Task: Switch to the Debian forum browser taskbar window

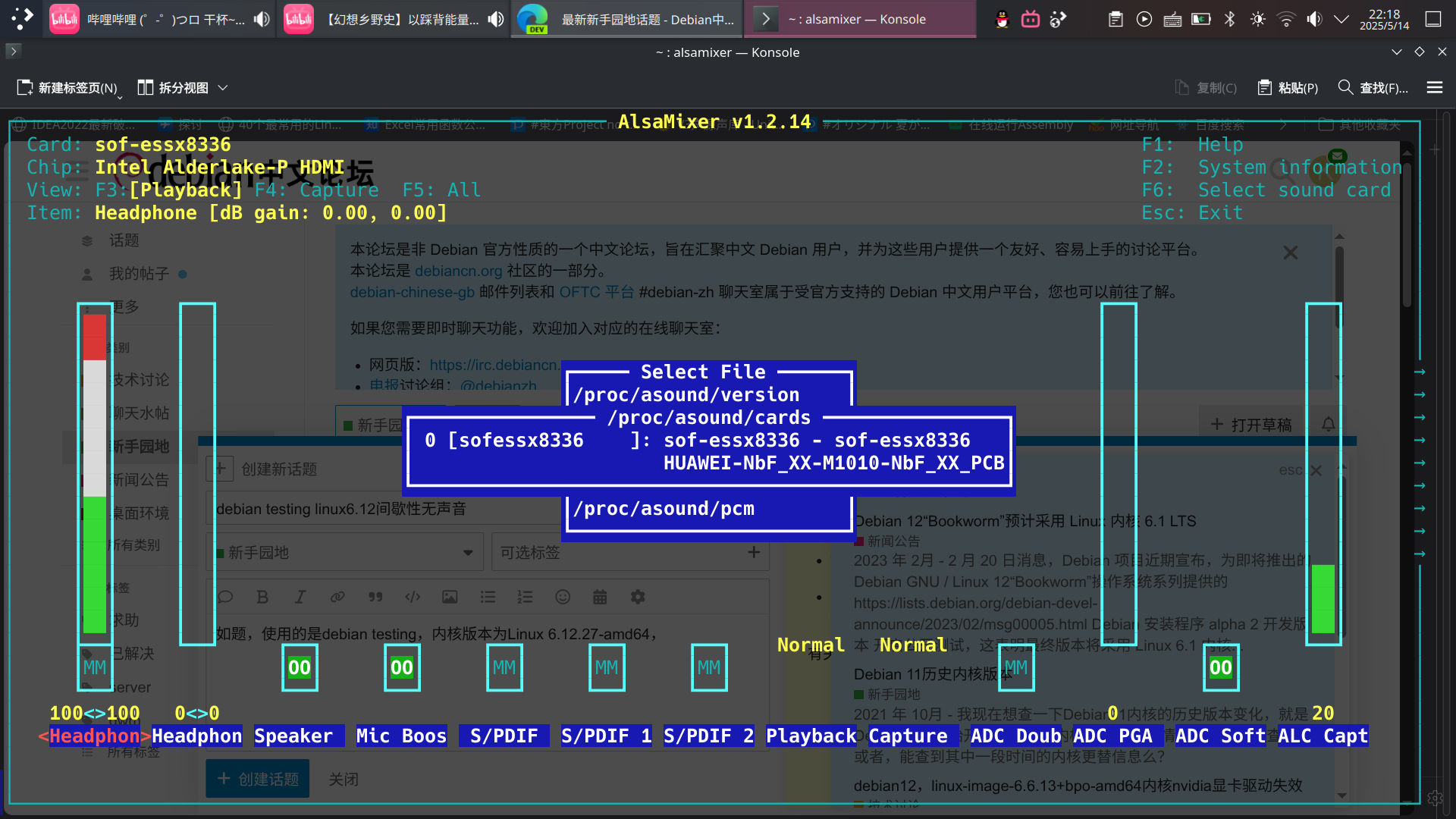Action: (x=626, y=19)
